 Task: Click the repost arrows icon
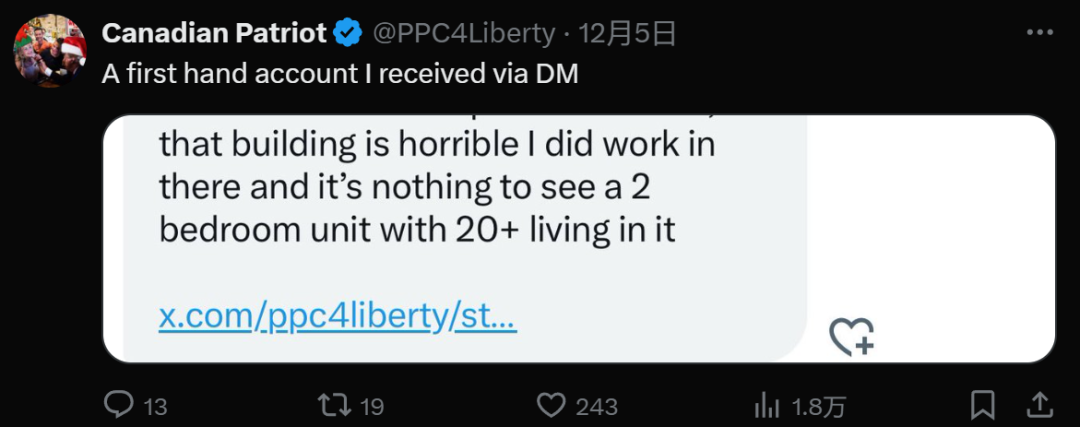pyautogui.click(x=333, y=405)
